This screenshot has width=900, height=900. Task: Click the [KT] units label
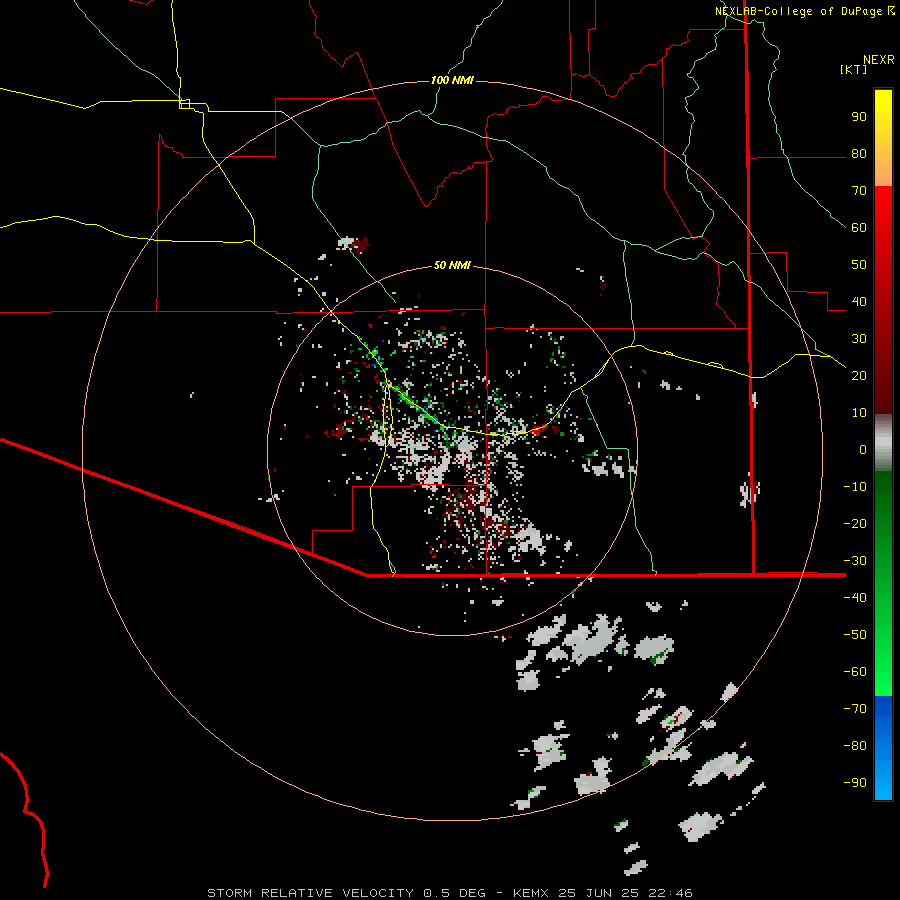tap(854, 69)
